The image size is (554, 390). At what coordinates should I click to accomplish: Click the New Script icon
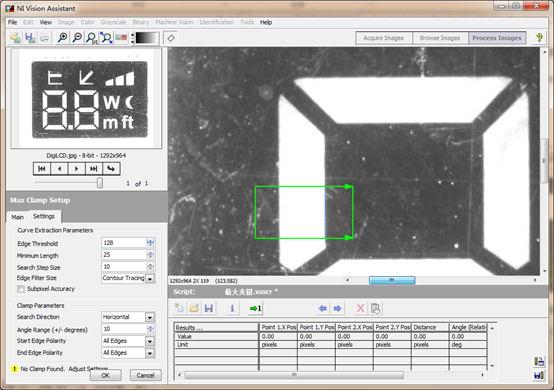[x=179, y=308]
